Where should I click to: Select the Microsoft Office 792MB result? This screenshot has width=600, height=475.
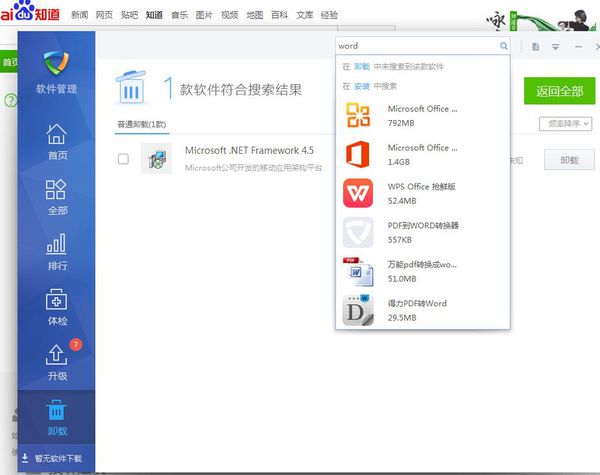(422, 116)
